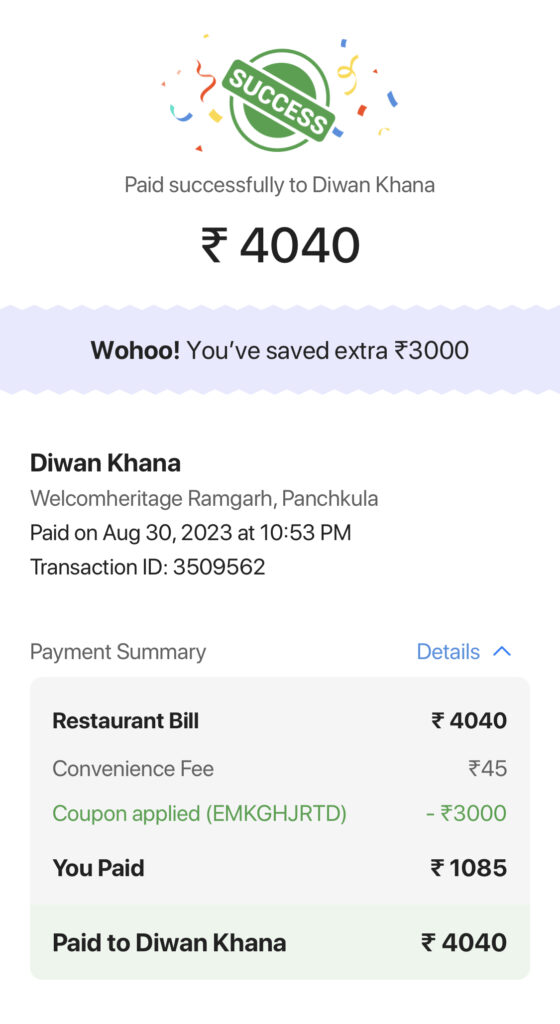Tap the Diwan Khana restaurant name
This screenshot has height=1024, width=560.
coord(105,463)
